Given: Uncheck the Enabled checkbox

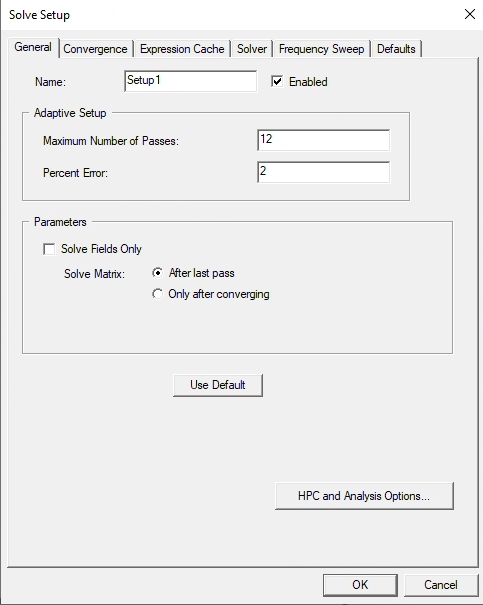Looking at the screenshot, I should (x=277, y=81).
